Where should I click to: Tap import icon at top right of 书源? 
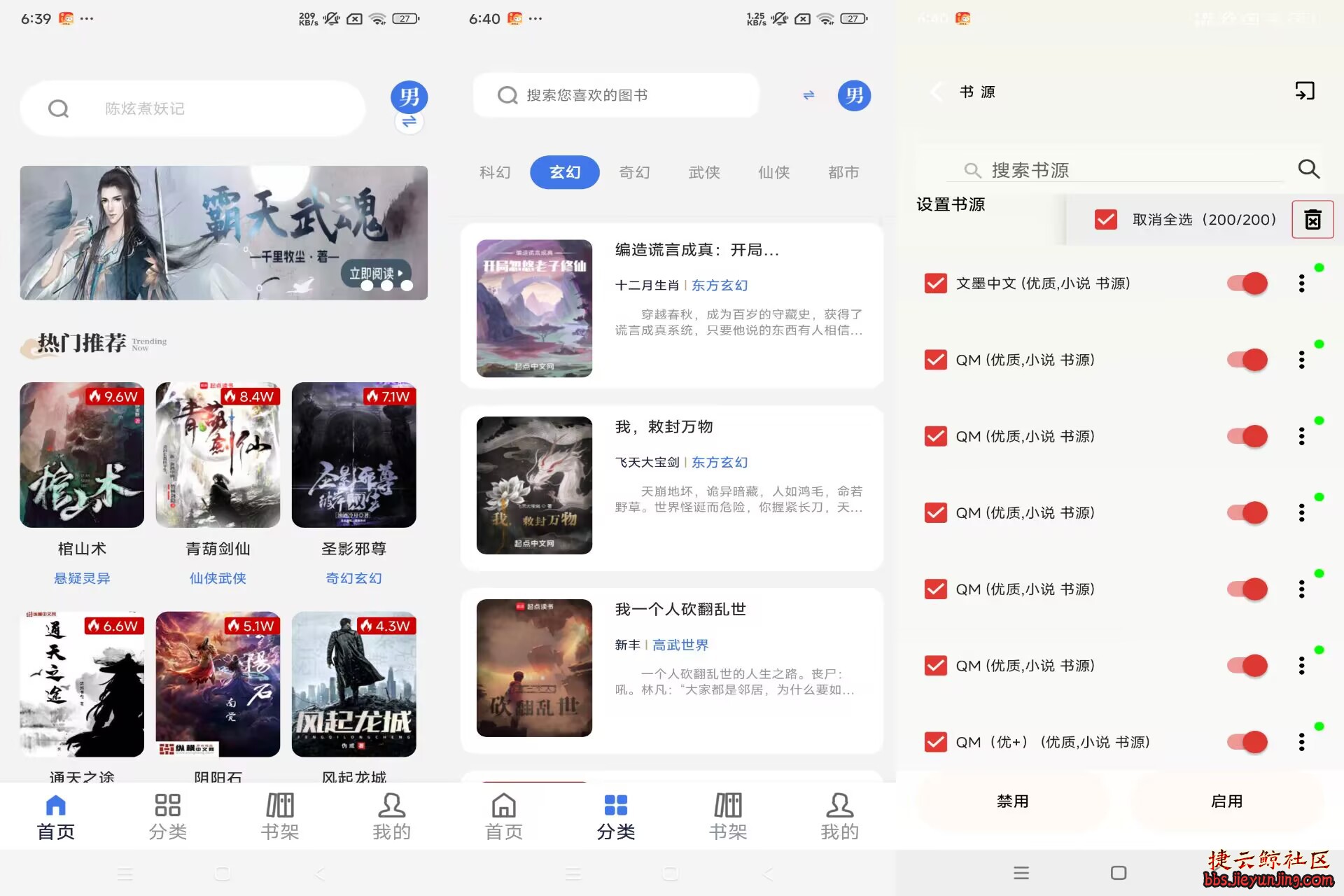pos(1305,91)
